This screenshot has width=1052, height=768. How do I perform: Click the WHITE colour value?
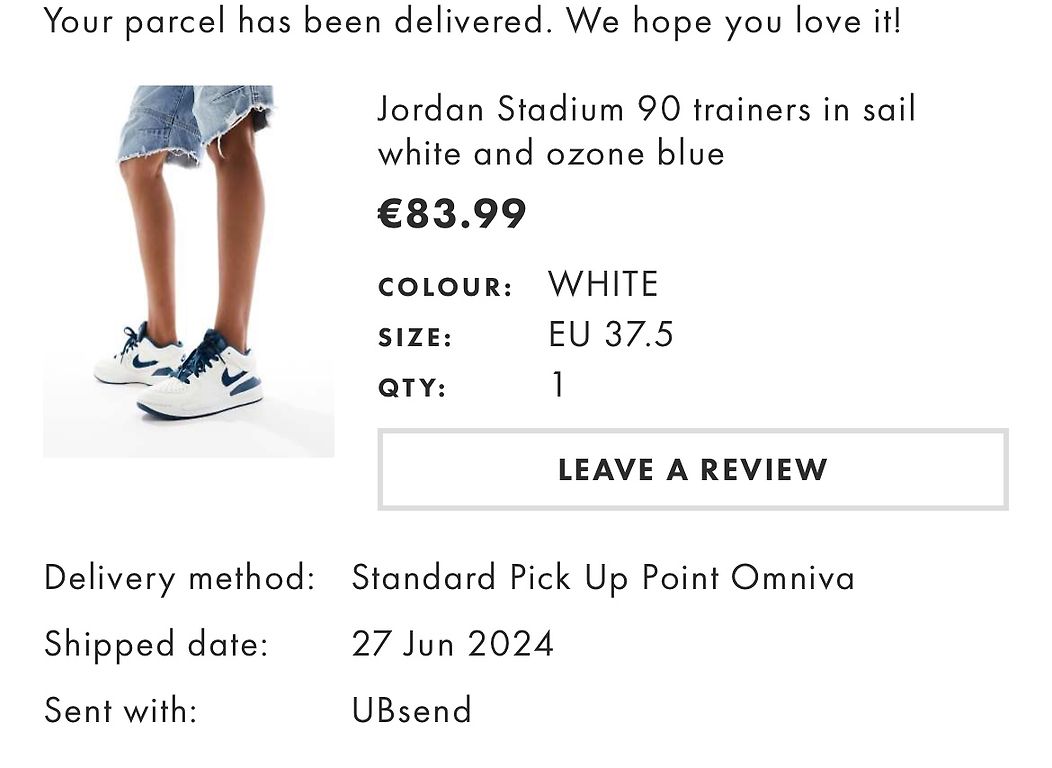coord(603,284)
